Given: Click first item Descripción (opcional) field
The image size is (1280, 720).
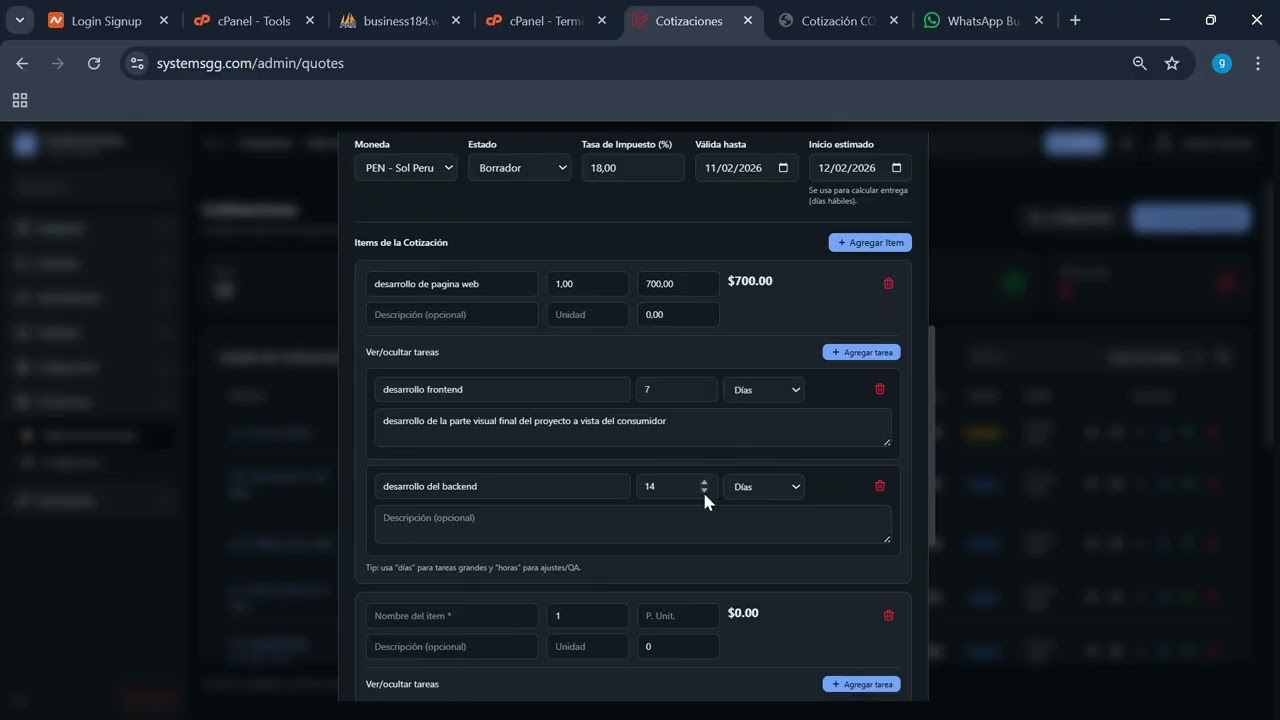Looking at the screenshot, I should (452, 314).
